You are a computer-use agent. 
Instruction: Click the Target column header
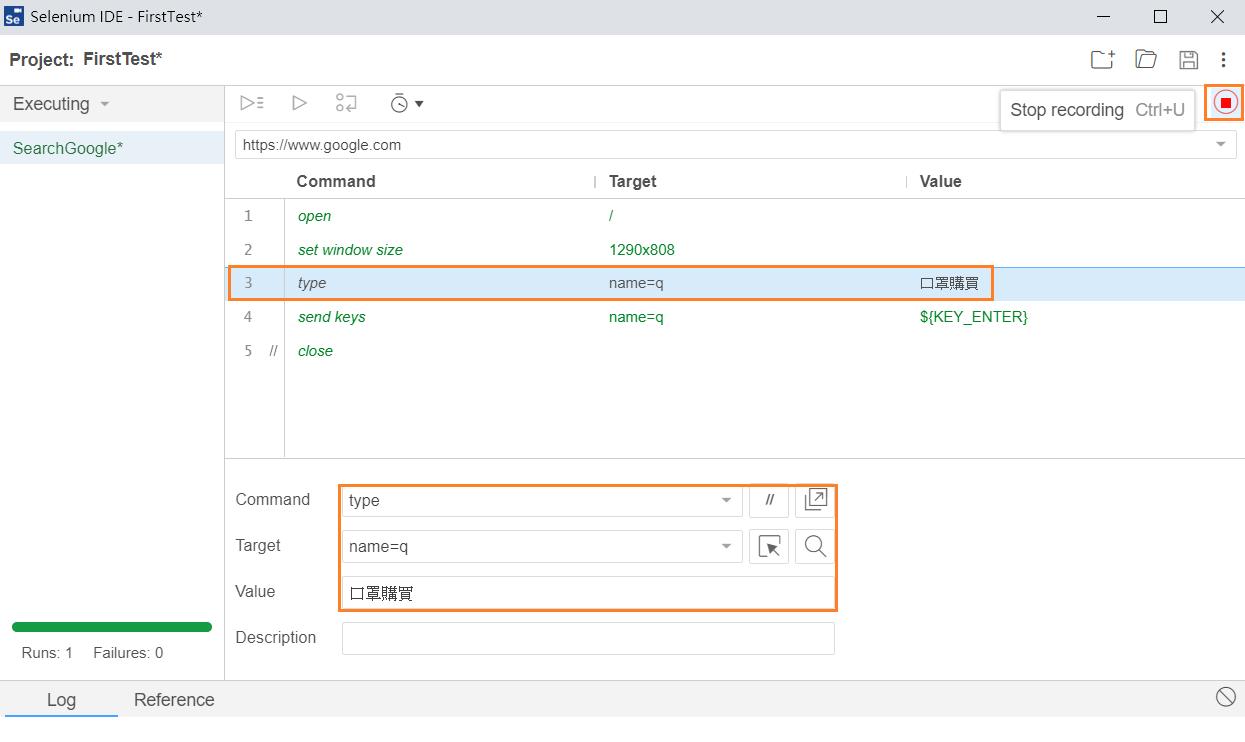pyautogui.click(x=633, y=181)
